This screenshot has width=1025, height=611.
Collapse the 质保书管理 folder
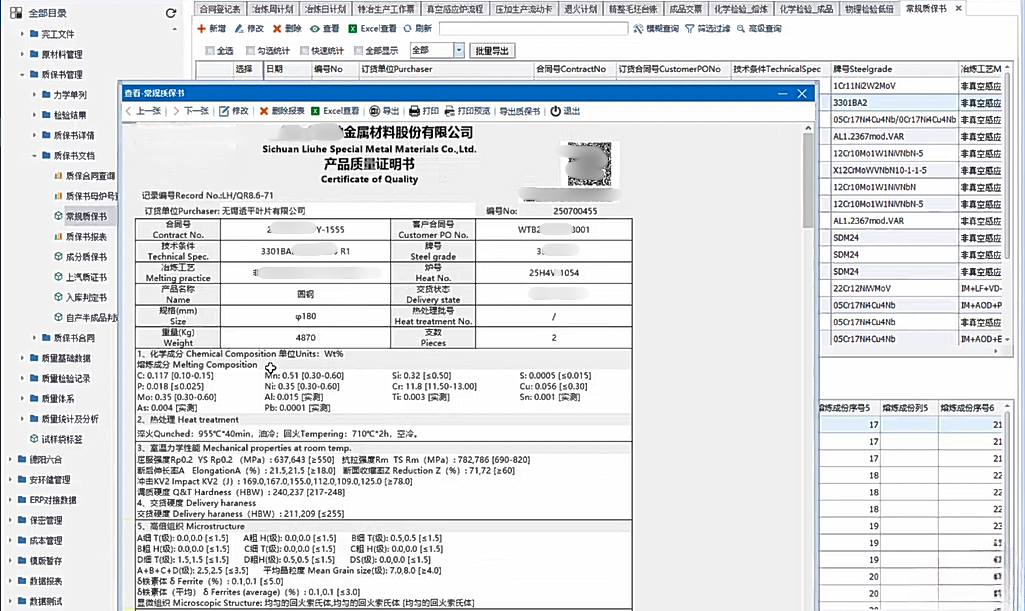[22, 74]
